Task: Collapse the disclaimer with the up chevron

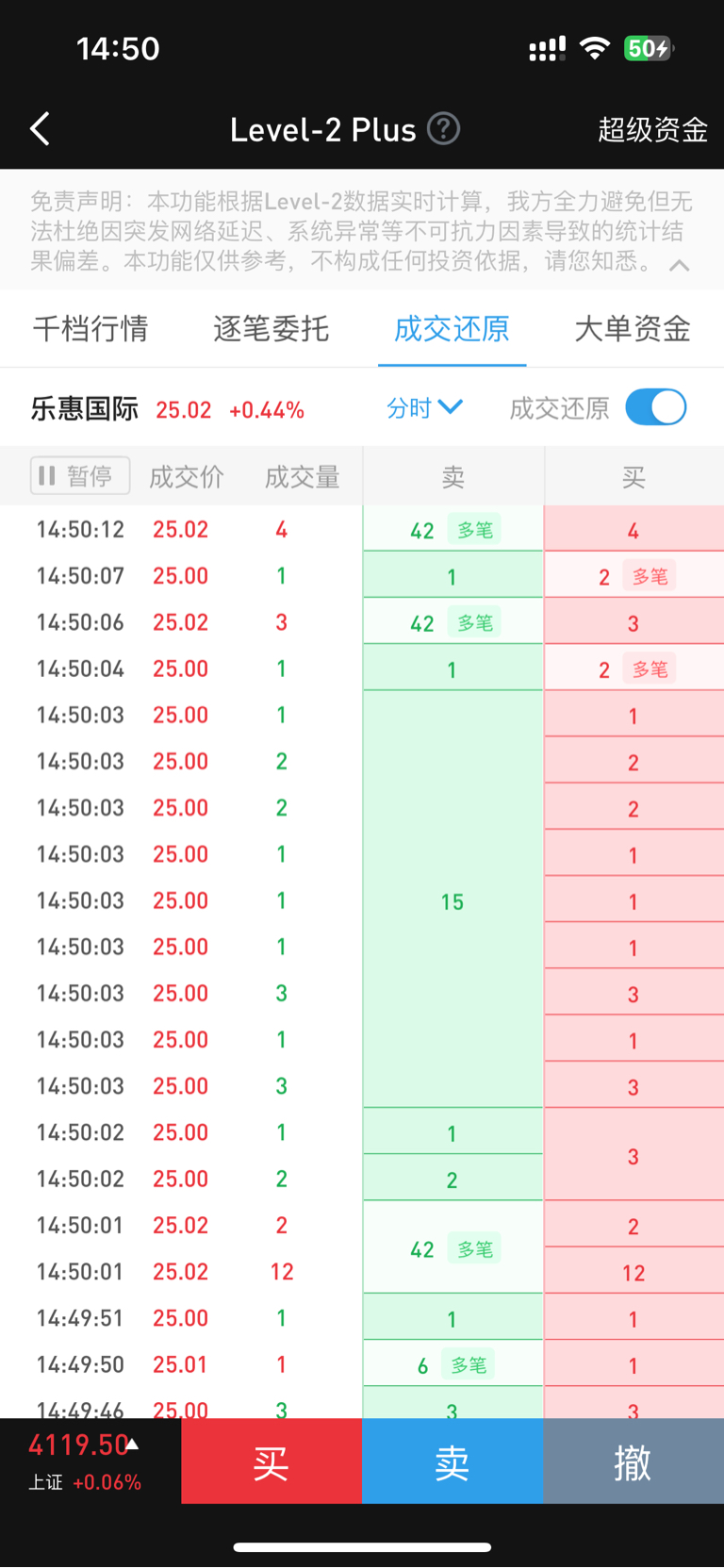Action: pyautogui.click(x=679, y=266)
